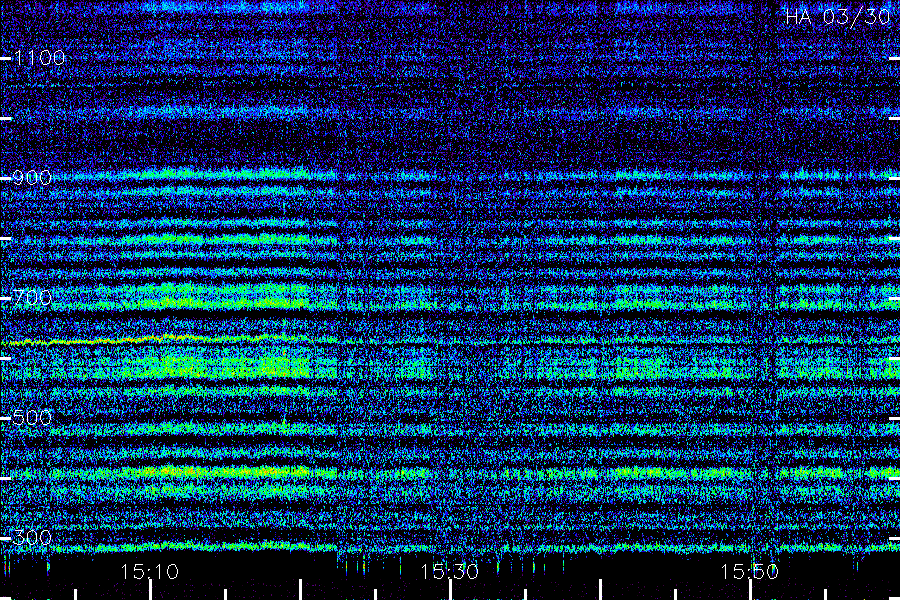The width and height of the screenshot is (900, 600).
Task: Click the 700 frequency axis label
Action: tap(32, 298)
